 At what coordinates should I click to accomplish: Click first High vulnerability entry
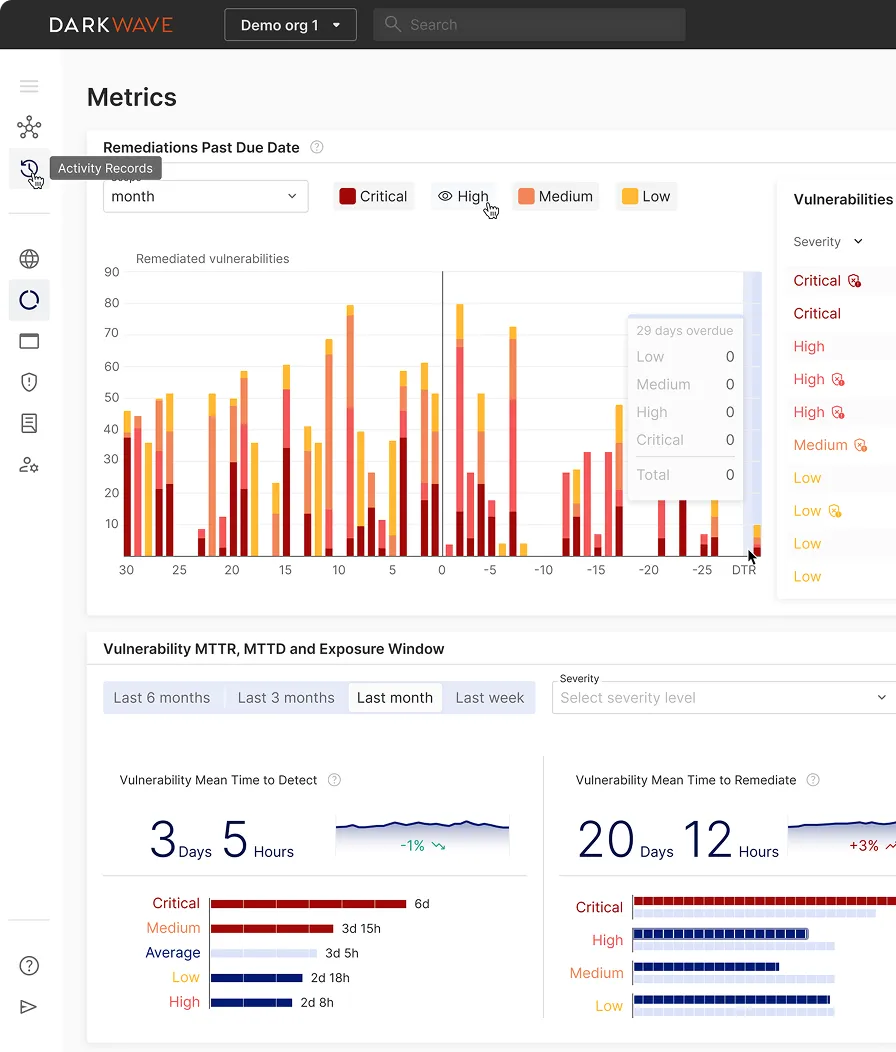point(809,347)
